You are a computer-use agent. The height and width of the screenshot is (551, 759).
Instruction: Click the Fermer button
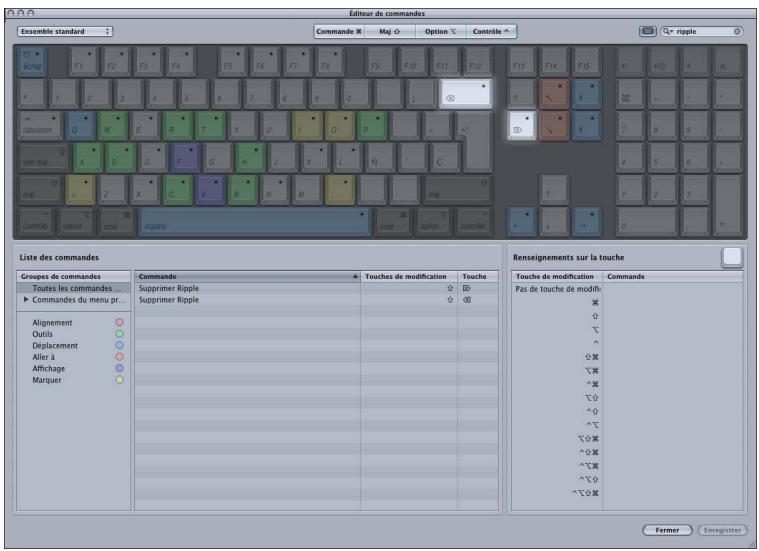tap(667, 530)
